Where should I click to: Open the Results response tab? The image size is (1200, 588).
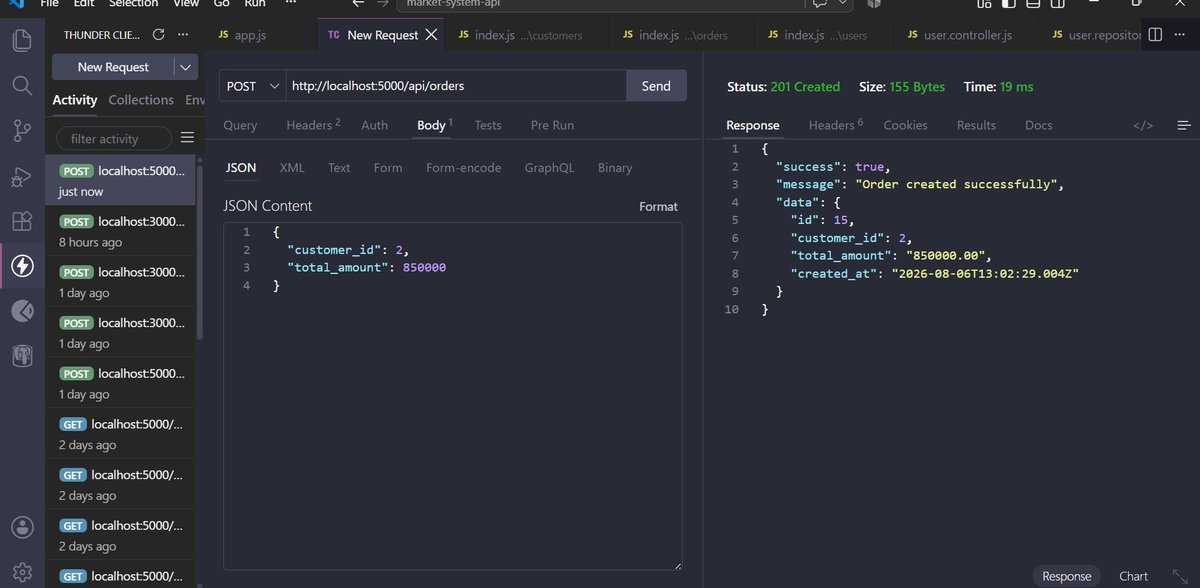tap(976, 125)
